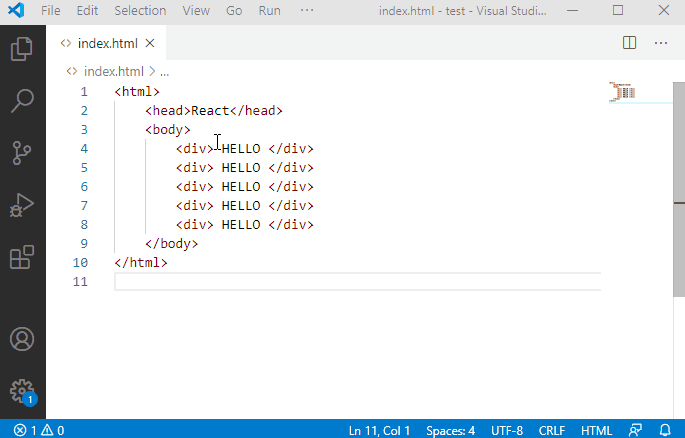Image resolution: width=685 pixels, height=438 pixels.
Task: Select the index.html editor tab
Action: pyautogui.click(x=107, y=43)
